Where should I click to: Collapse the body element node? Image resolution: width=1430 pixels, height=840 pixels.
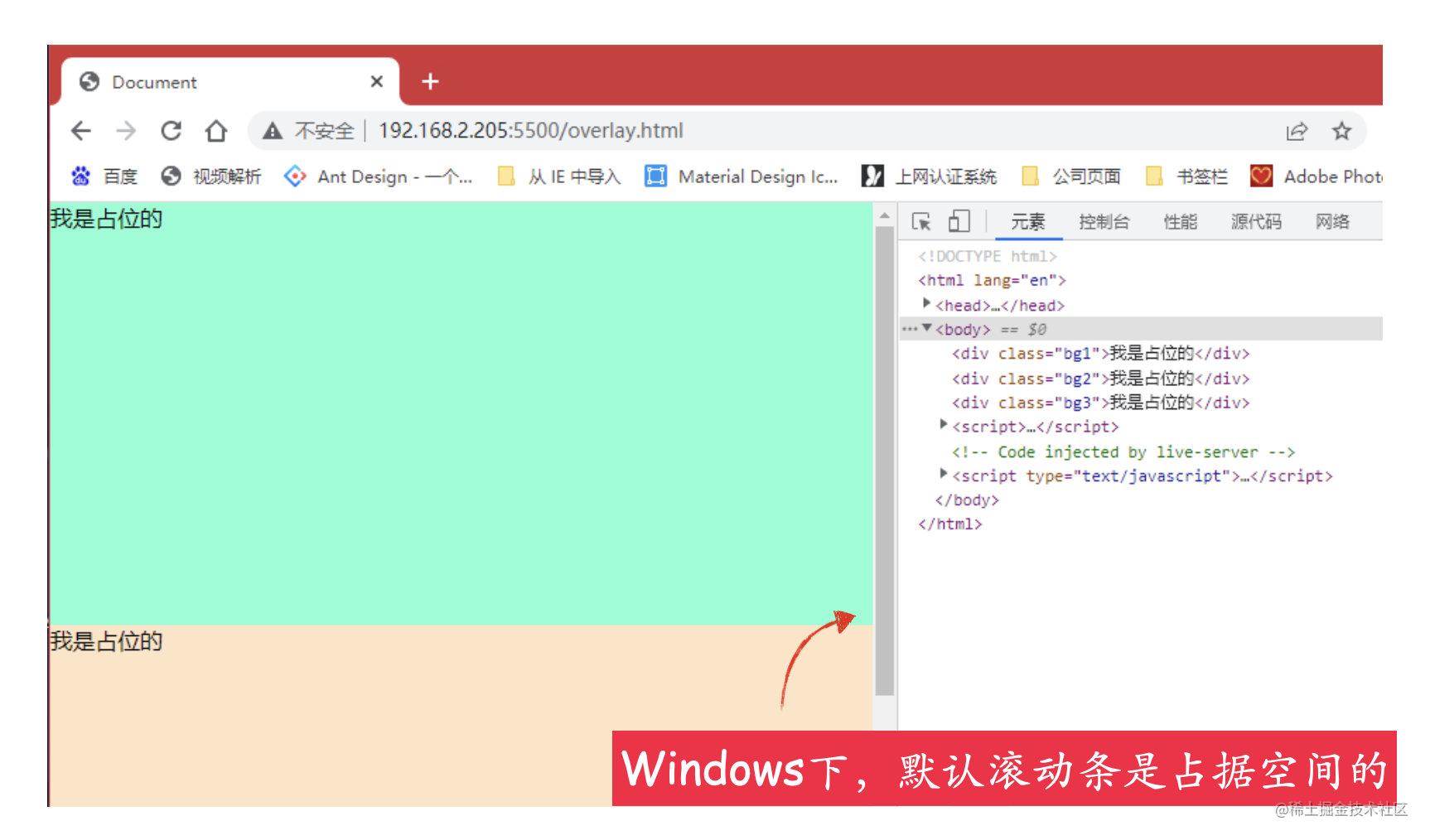[926, 329]
